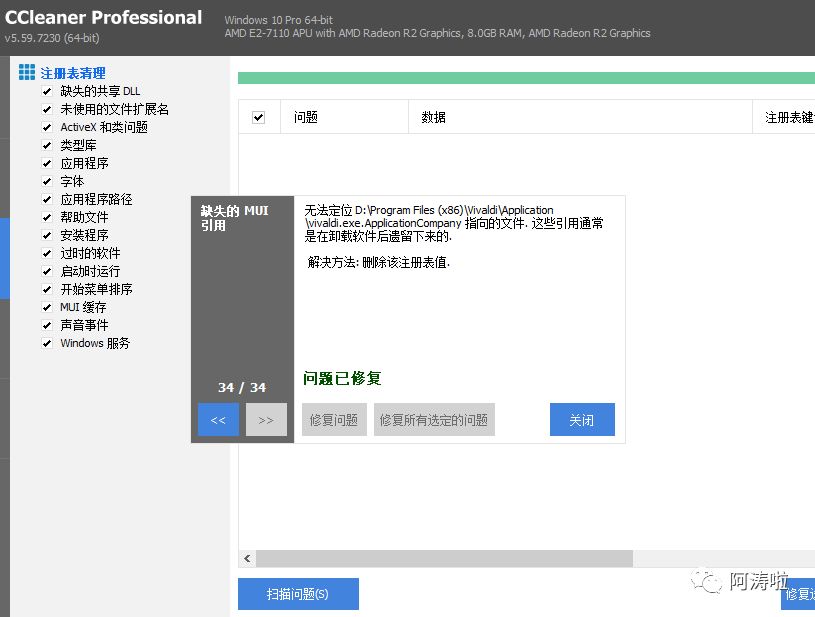The width and height of the screenshot is (815, 617).
Task: Toggle 应用程序路径 checkbox
Action: pyautogui.click(x=47, y=199)
